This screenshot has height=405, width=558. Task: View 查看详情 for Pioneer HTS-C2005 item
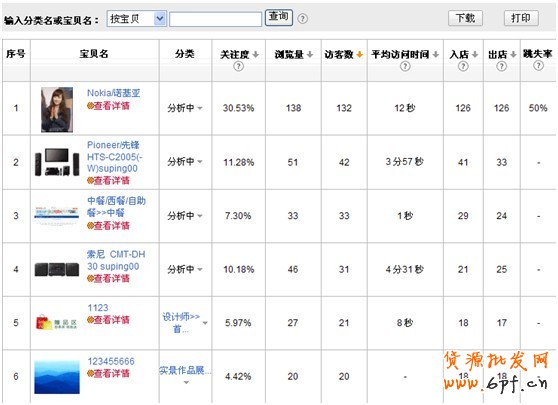pos(109,180)
